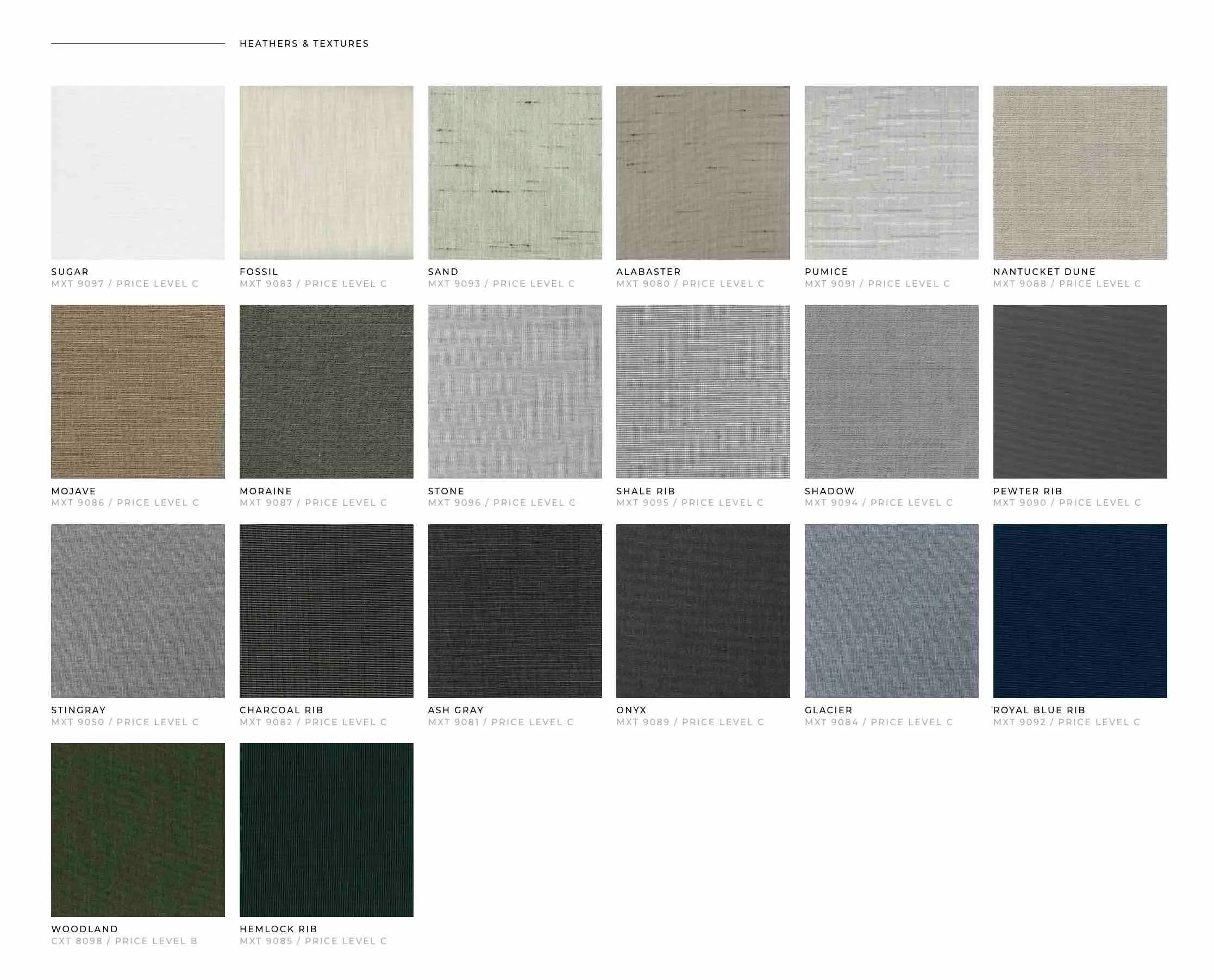Viewport: 1214px width, 980px height.
Task: Choose the Royal Blue Rib fabric swatch
Action: click(x=1080, y=611)
